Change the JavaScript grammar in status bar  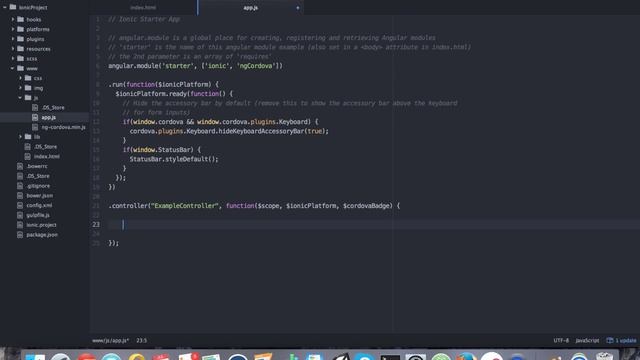pos(587,340)
